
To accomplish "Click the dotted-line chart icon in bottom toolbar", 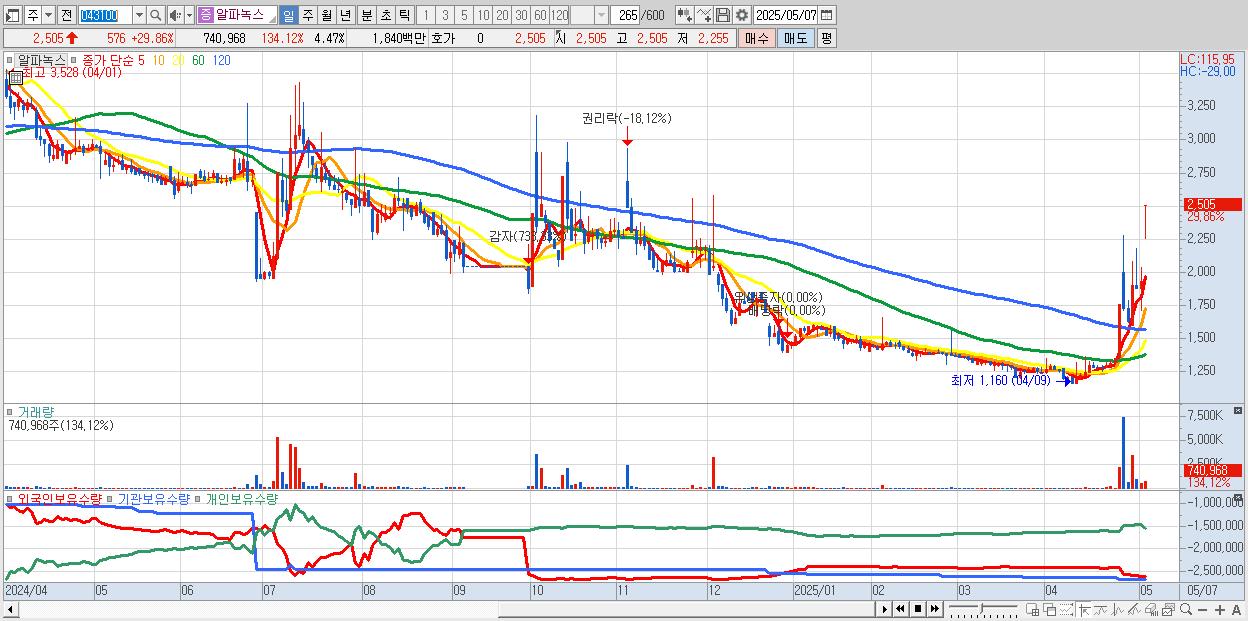I will tap(1066, 609).
